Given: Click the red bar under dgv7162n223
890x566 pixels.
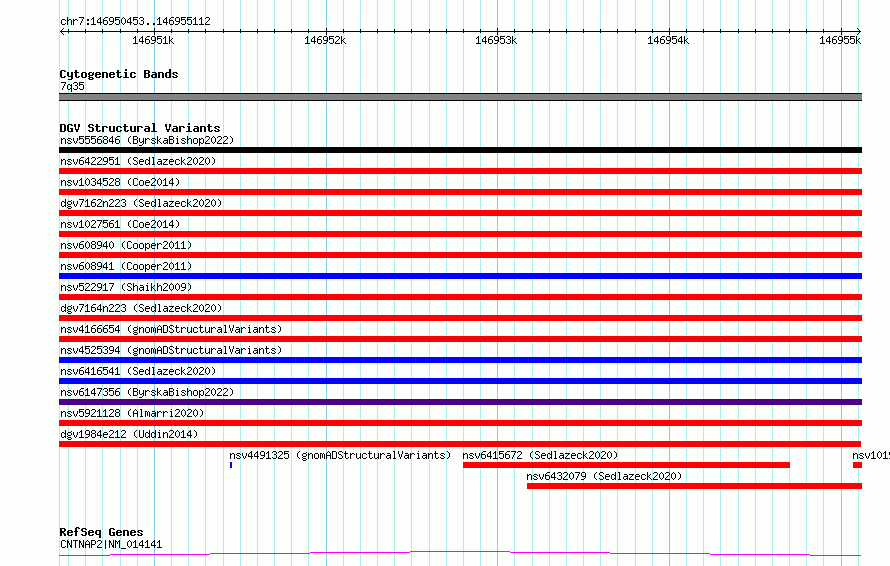Looking at the screenshot, I should (x=460, y=213).
